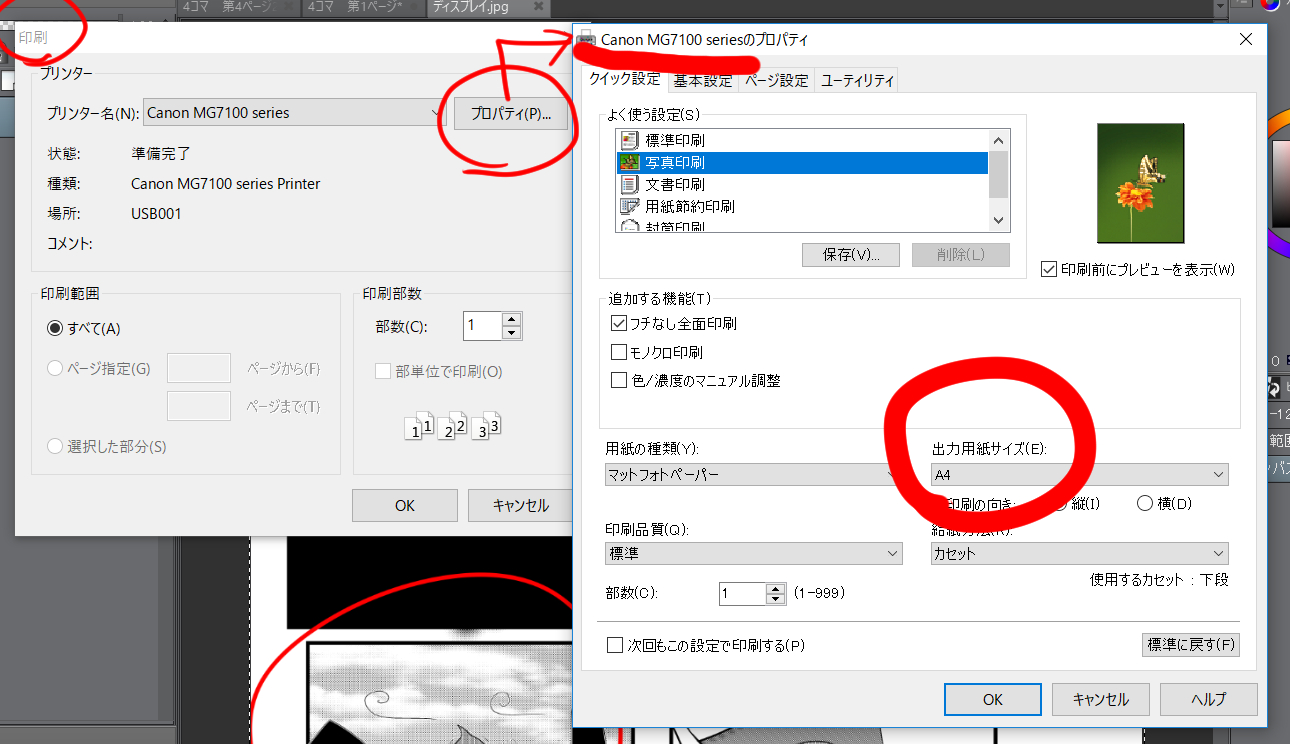1290x744 pixels.
Task: Click キャンセル in the 印刷 dialog
Action: (520, 505)
